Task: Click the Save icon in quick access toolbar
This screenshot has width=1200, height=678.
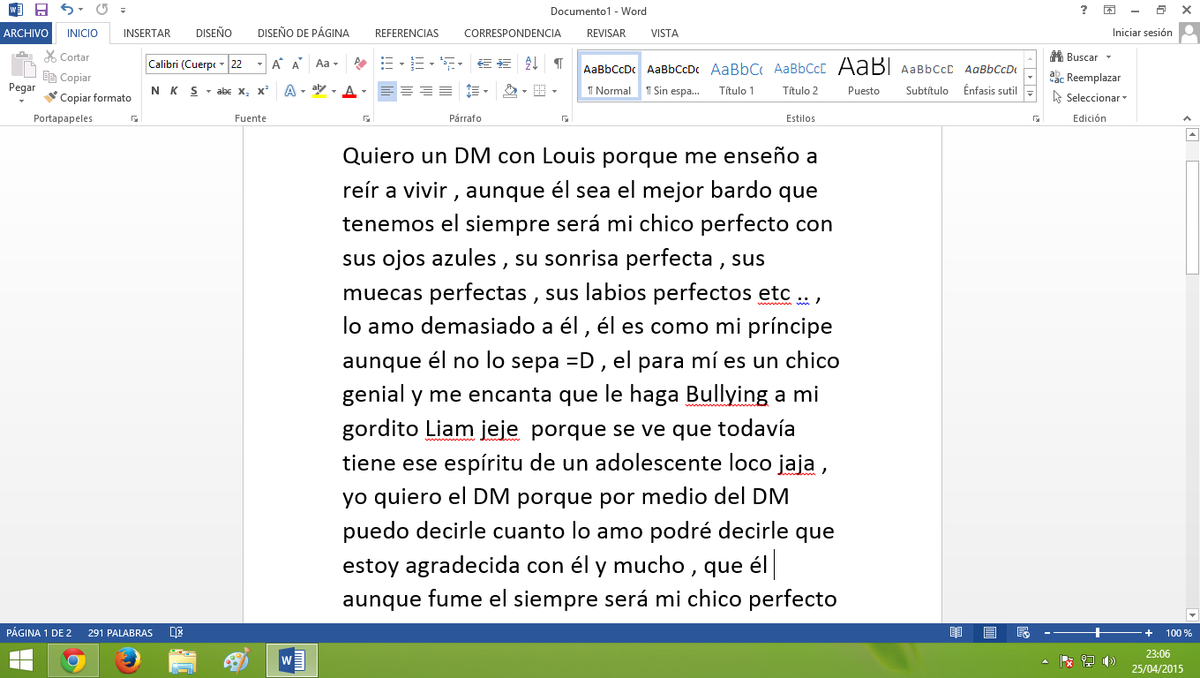Action: [41, 10]
